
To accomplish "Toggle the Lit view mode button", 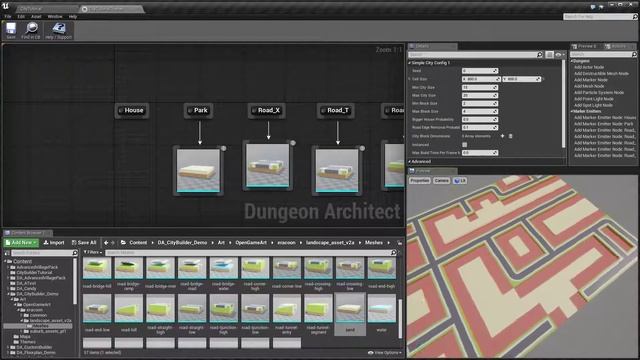I will click(x=460, y=180).
